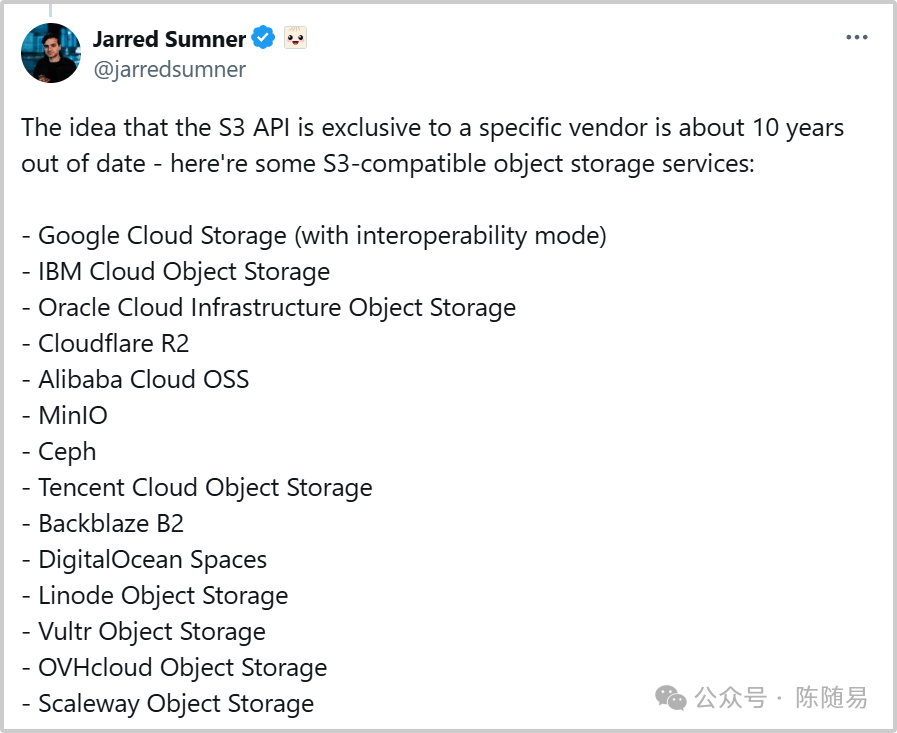Click the 公众号 · 陈随易 watermark text

coord(781,698)
